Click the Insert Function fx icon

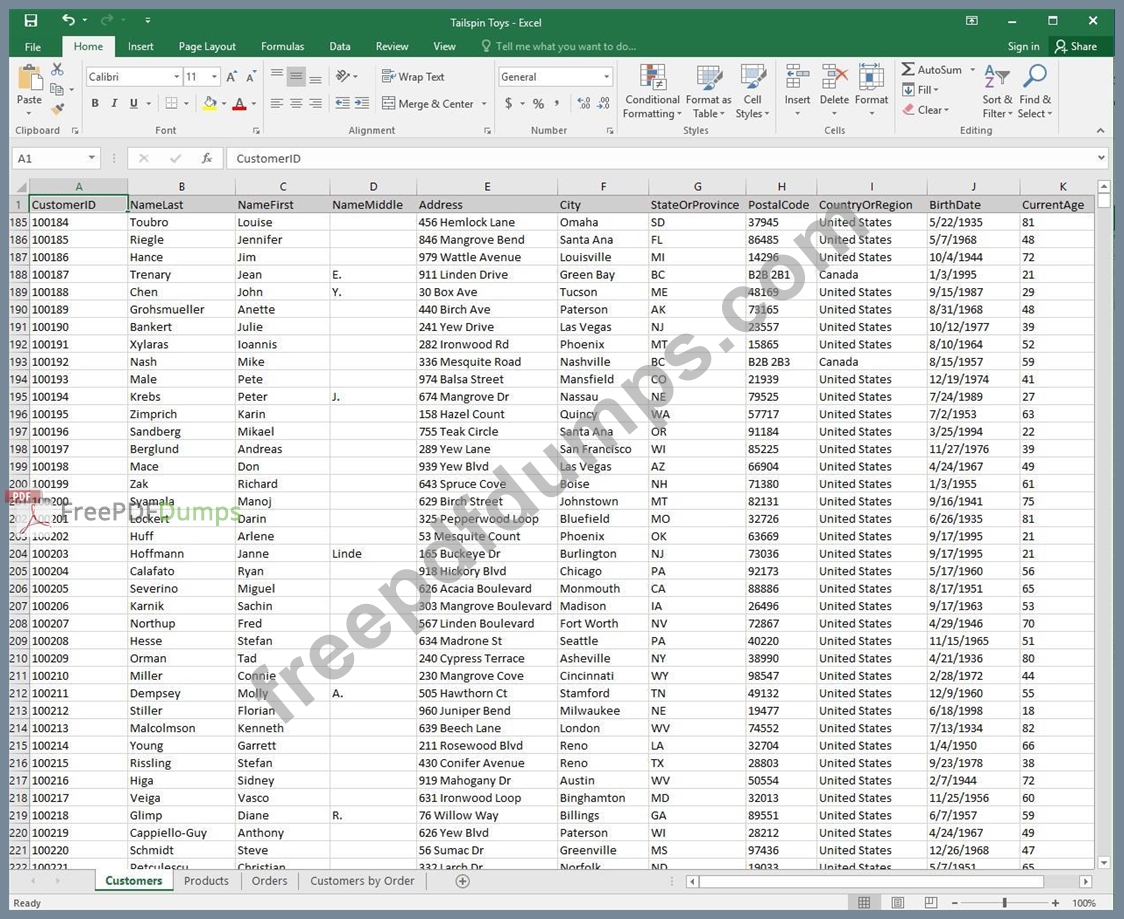[206, 158]
